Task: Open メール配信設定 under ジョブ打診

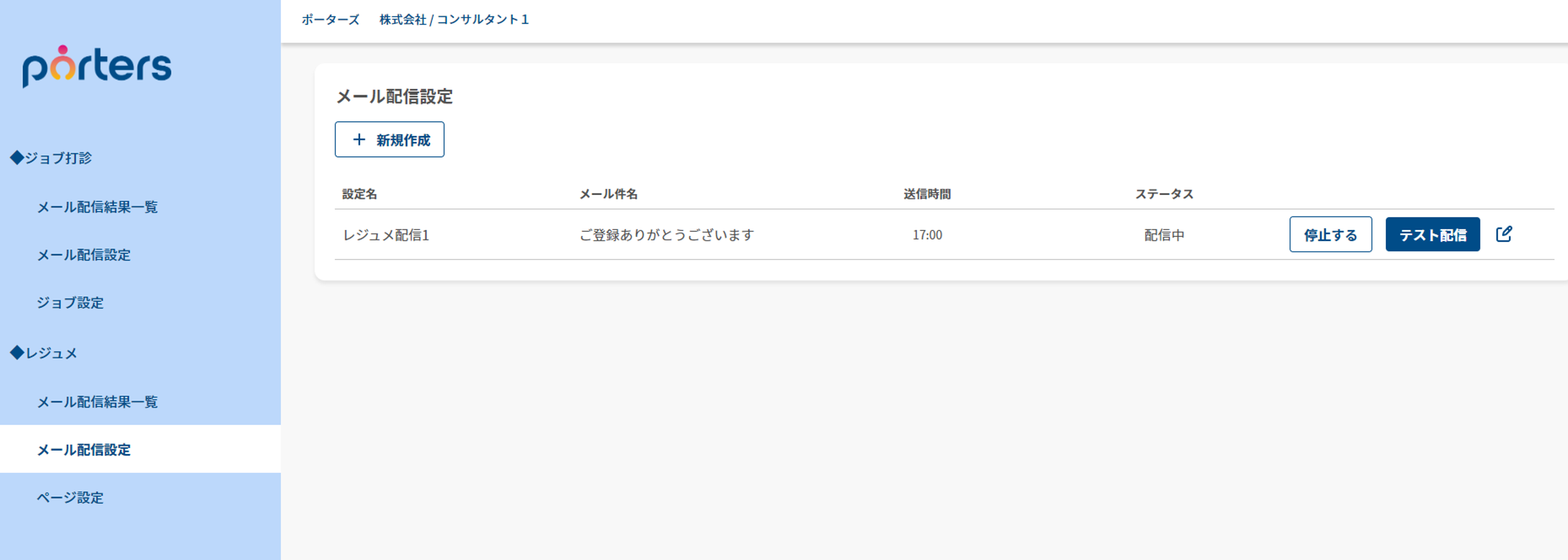Action: 84,256
